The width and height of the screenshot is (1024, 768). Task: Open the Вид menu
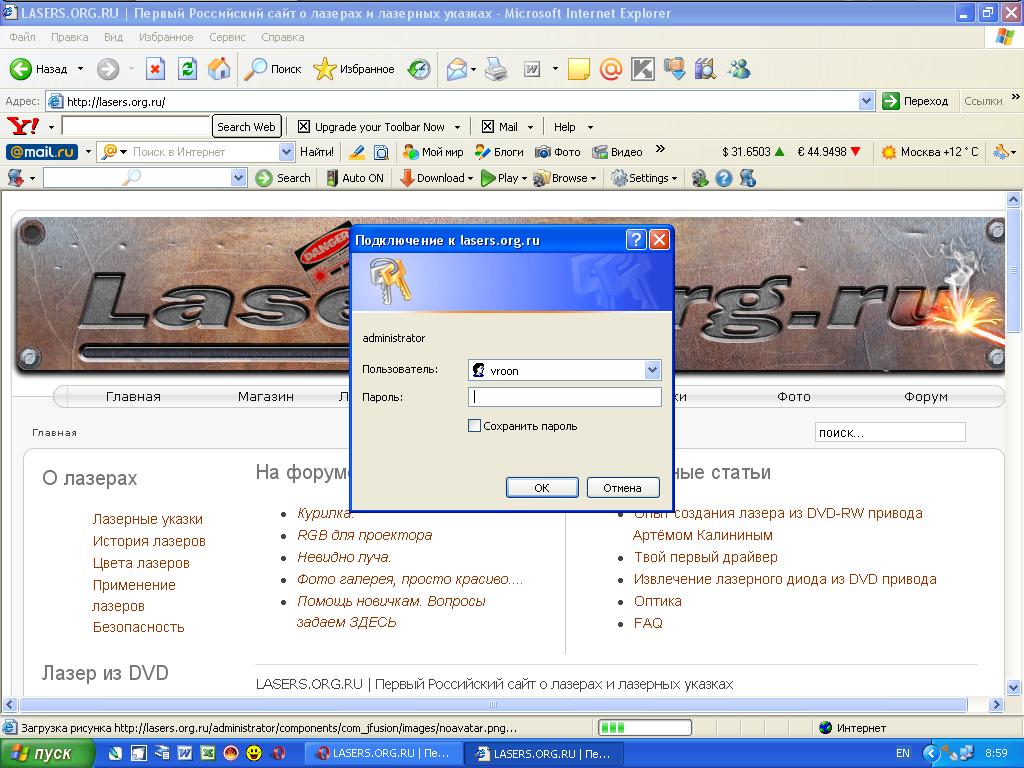click(x=113, y=37)
